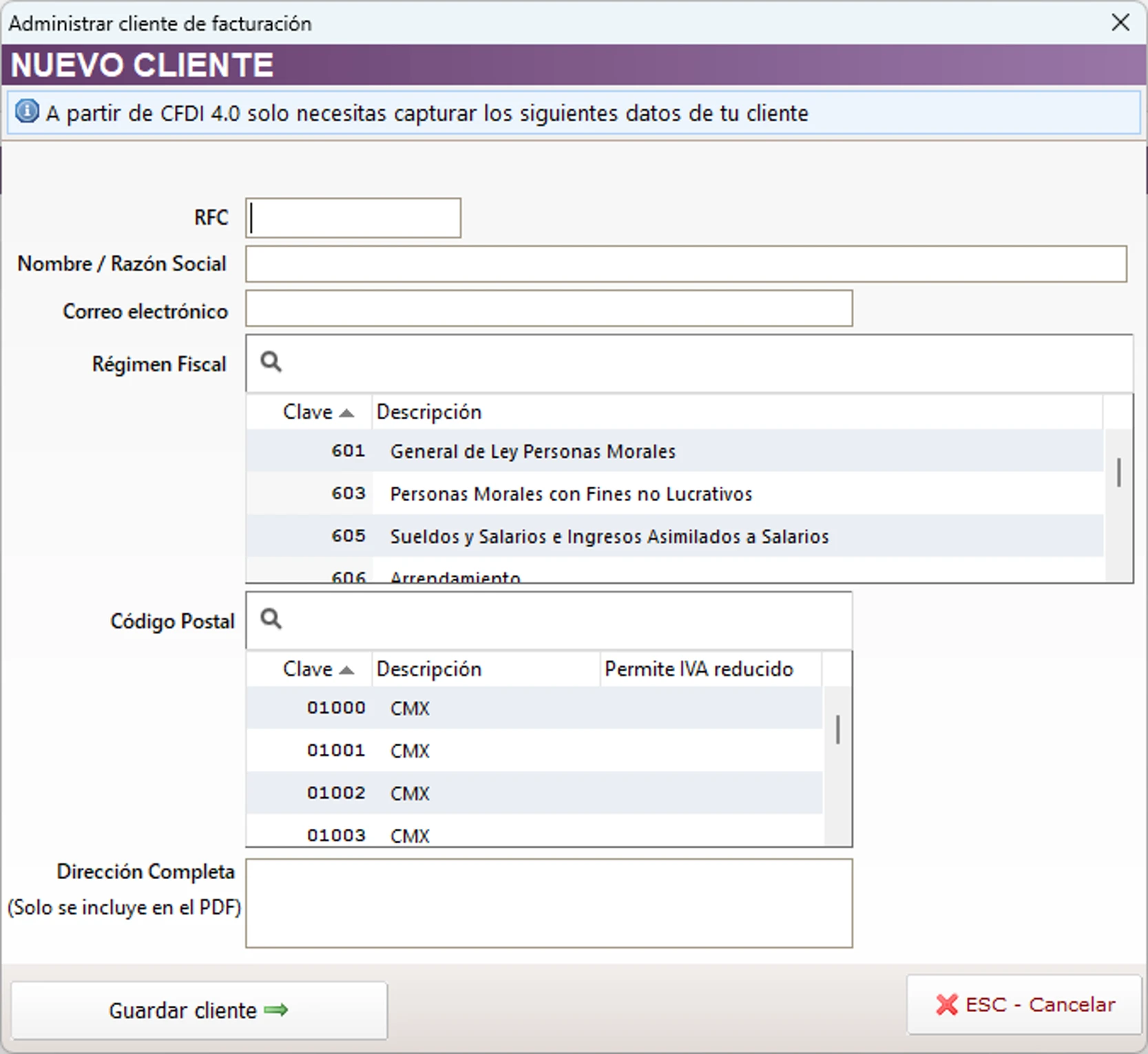Click the search icon in Régimen Fiscal field
The image size is (1148, 1054).
tap(270, 361)
